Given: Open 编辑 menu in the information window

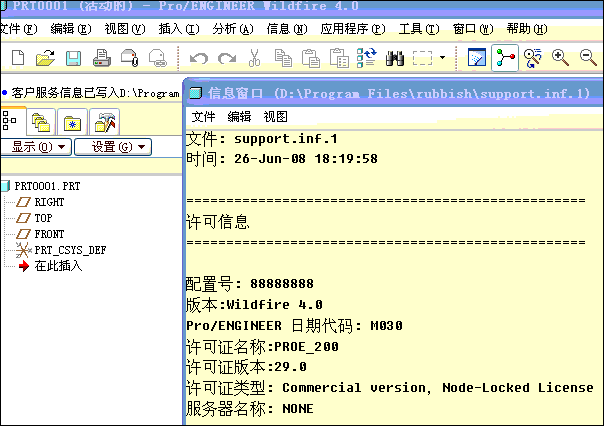Looking at the screenshot, I should [x=239, y=116].
